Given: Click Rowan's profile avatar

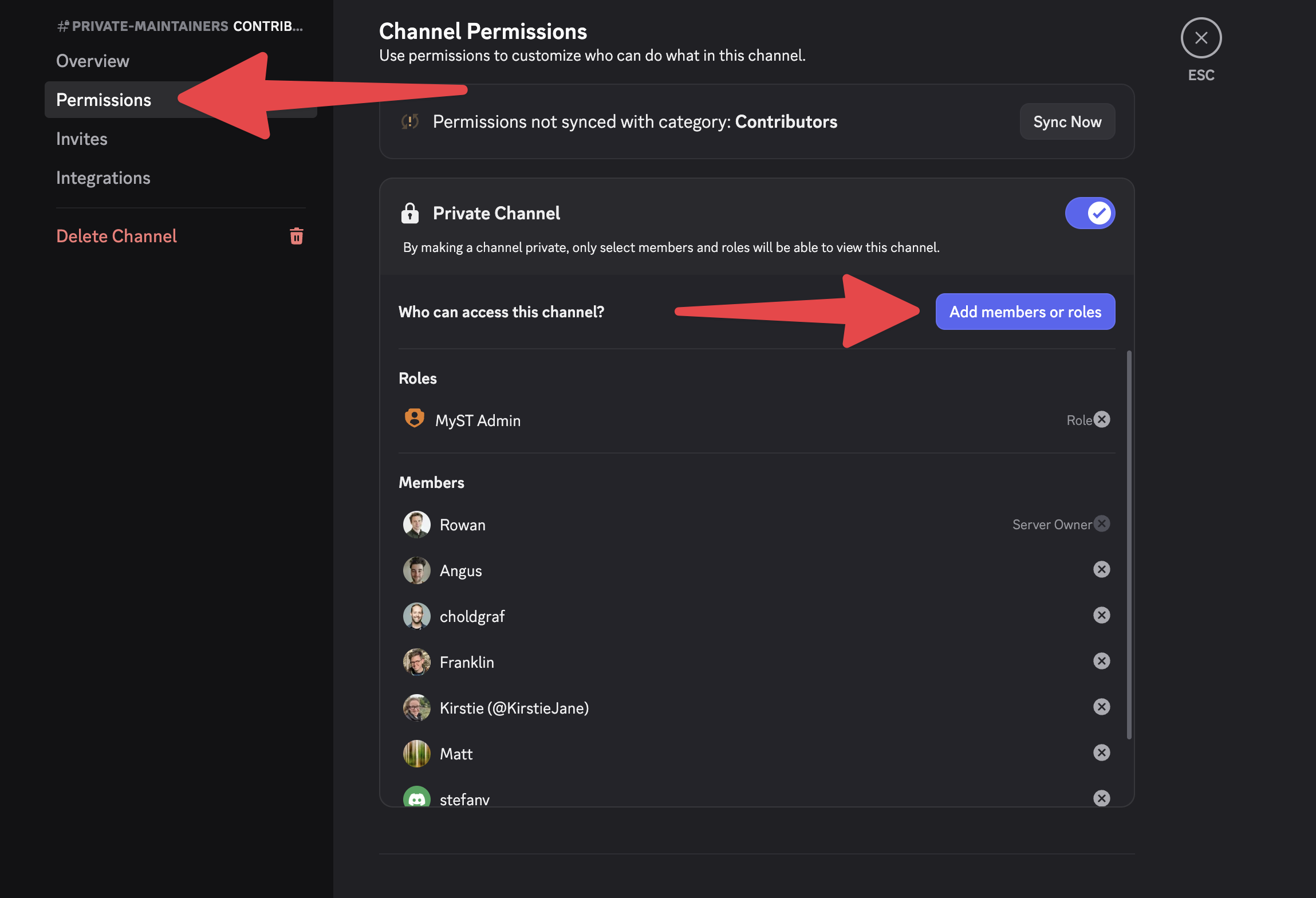Looking at the screenshot, I should point(416,525).
